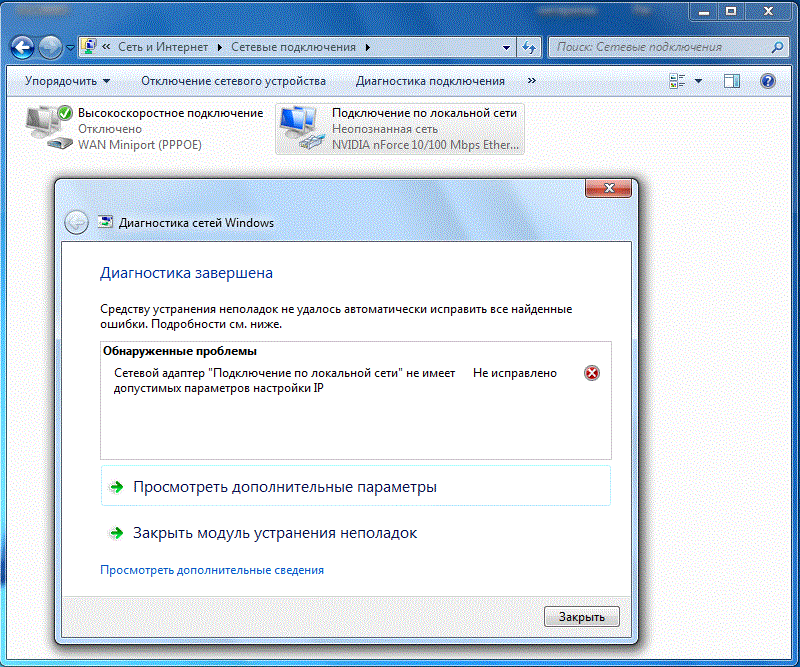Image resolution: width=800 pixels, height=667 pixels.
Task: Click the "Диагностика сетей Windows" title icon
Action: [x=105, y=222]
